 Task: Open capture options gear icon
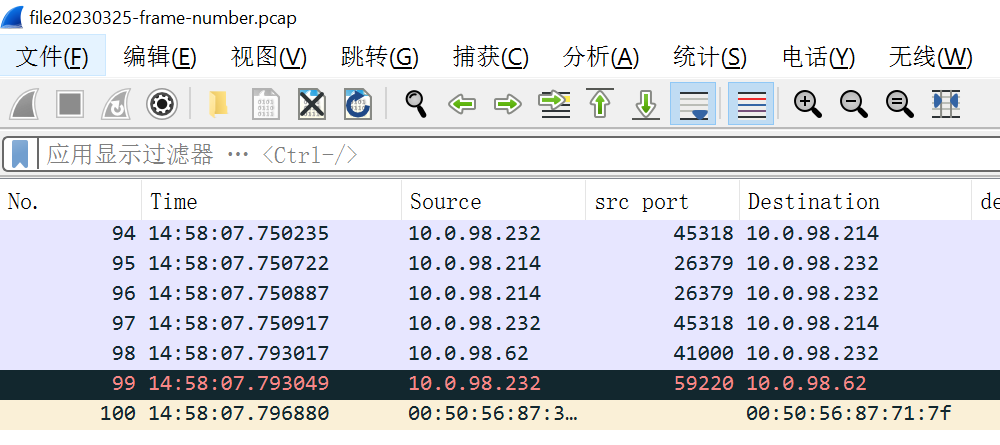pos(162,103)
